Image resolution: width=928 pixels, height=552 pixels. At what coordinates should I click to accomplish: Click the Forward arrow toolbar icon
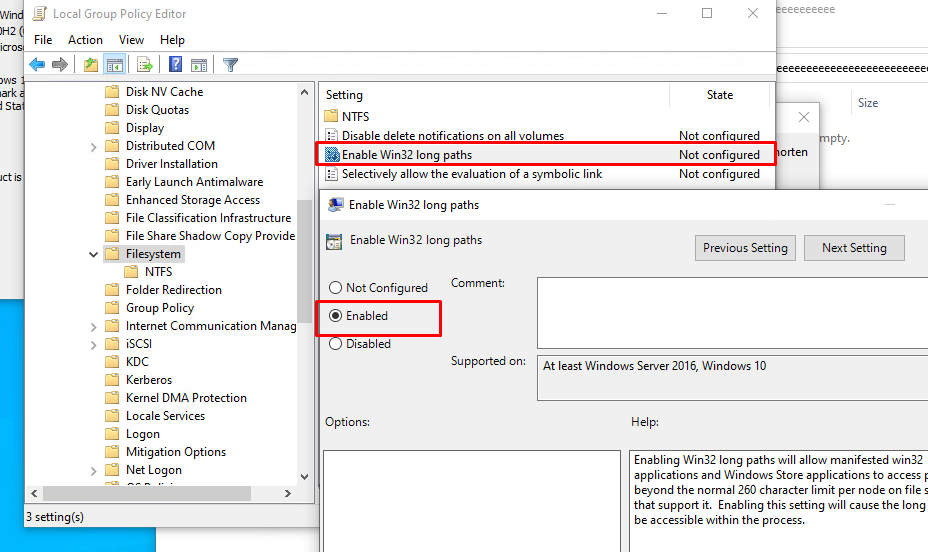pyautogui.click(x=60, y=65)
